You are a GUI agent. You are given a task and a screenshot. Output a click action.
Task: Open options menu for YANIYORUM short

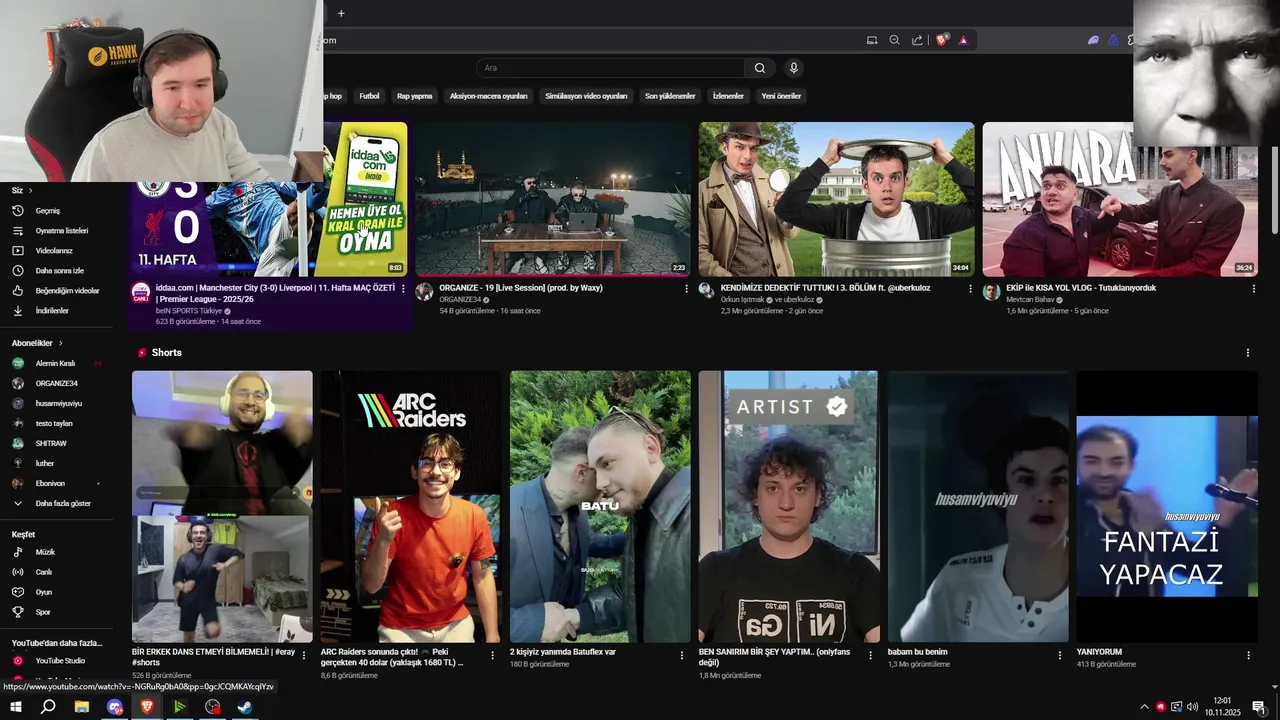[x=1248, y=656]
